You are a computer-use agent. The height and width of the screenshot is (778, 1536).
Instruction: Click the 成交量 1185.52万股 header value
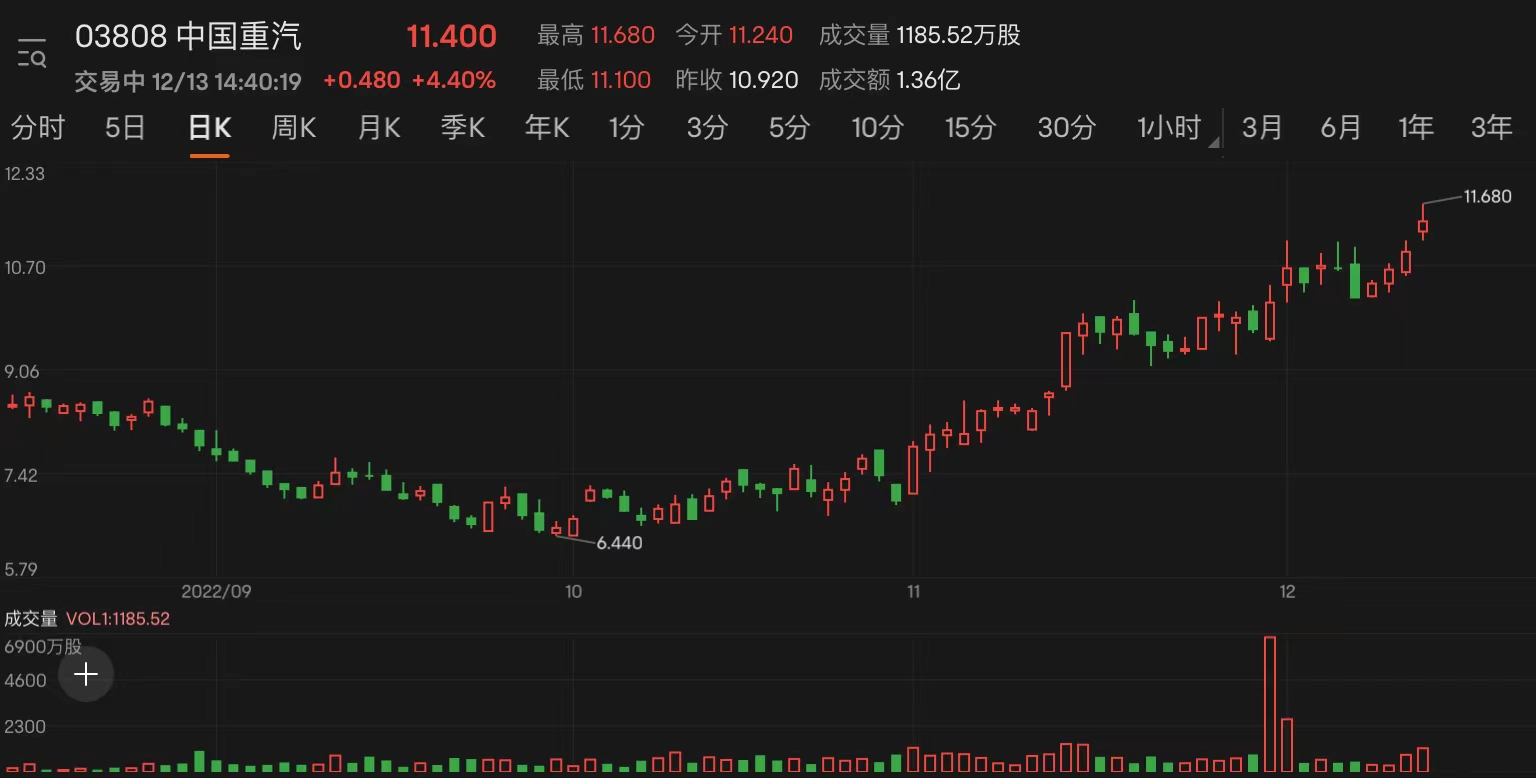(920, 36)
